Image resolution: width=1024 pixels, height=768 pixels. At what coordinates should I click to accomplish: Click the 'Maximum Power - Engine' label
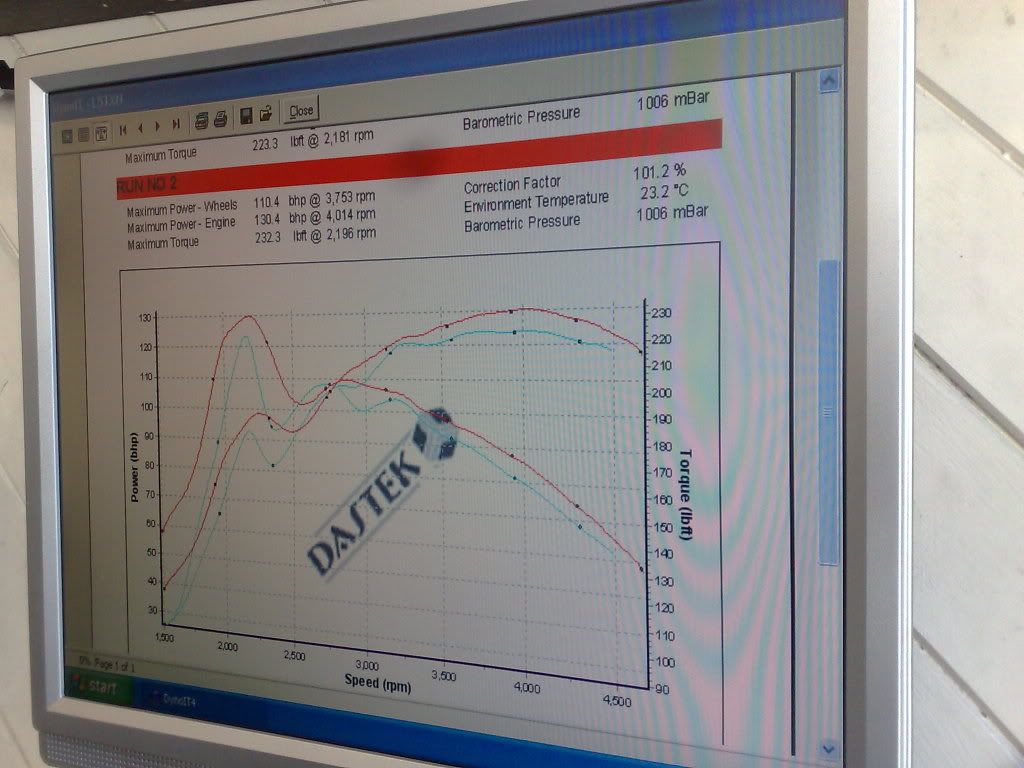(182, 225)
